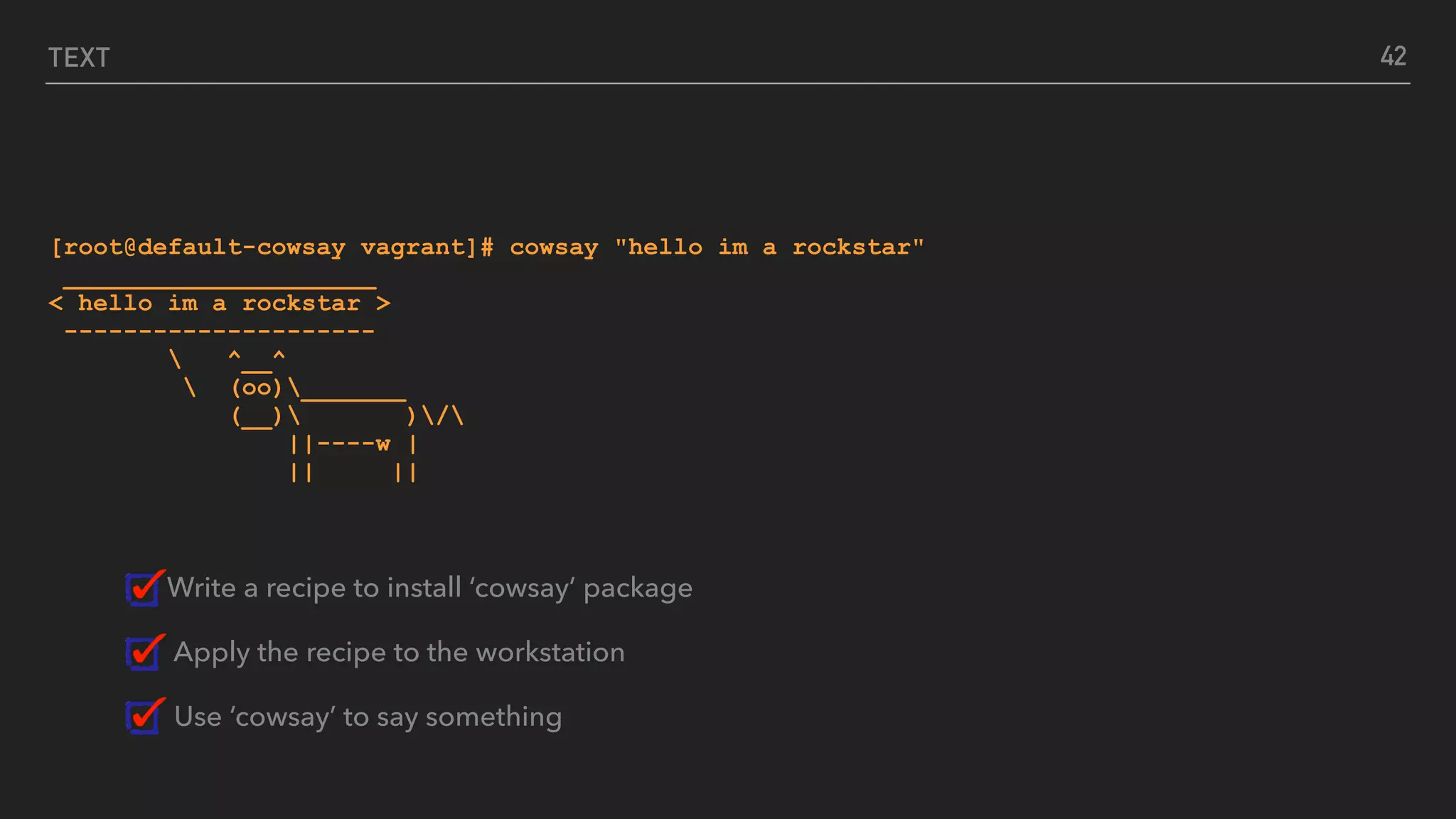Click the speech bubble's right angle bracket

(383, 304)
